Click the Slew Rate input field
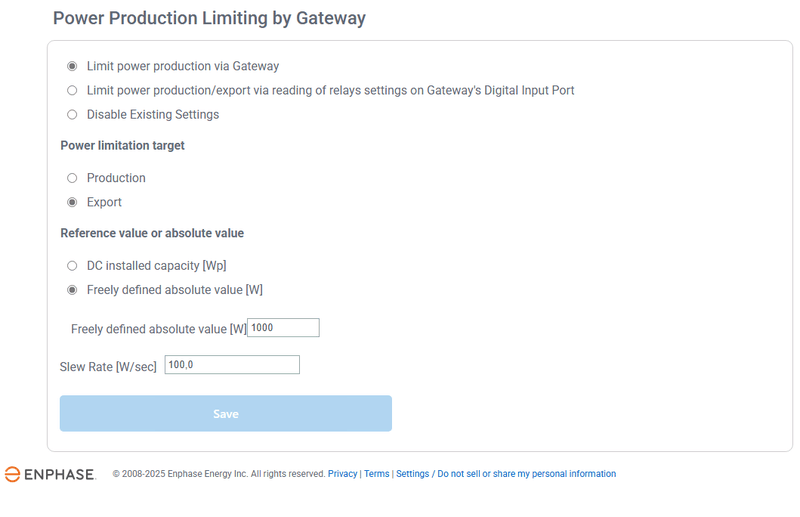The height and width of the screenshot is (517, 800). pyautogui.click(x=232, y=365)
